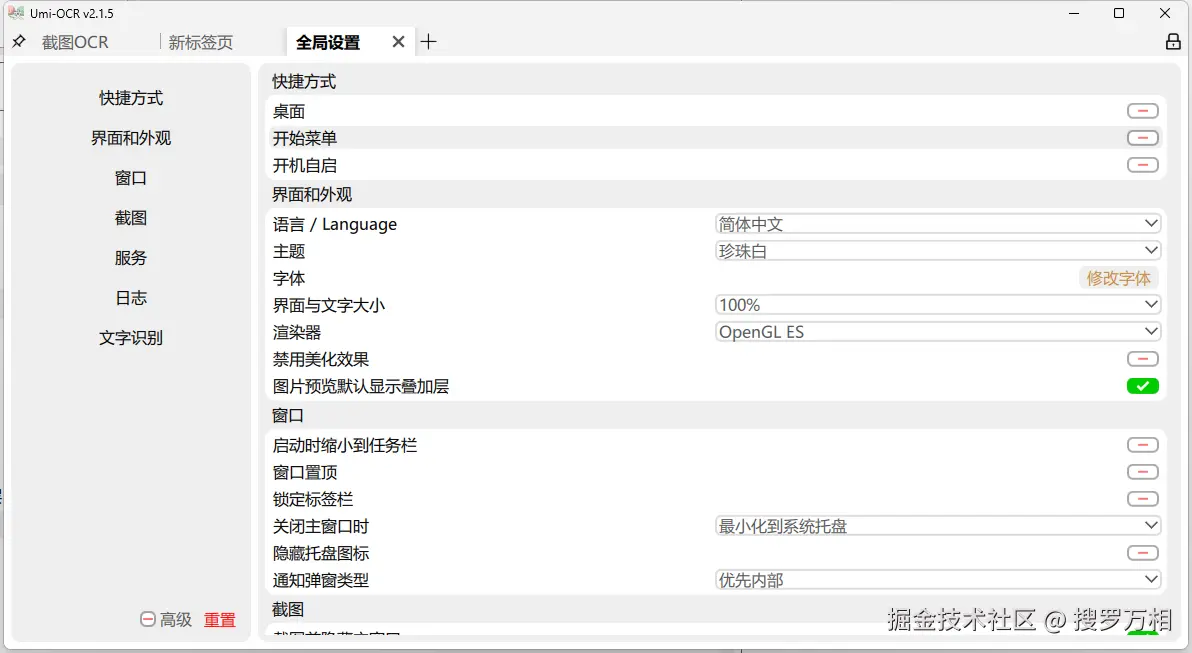Toggle the 隐藏托盘图标 switch

(1143, 553)
